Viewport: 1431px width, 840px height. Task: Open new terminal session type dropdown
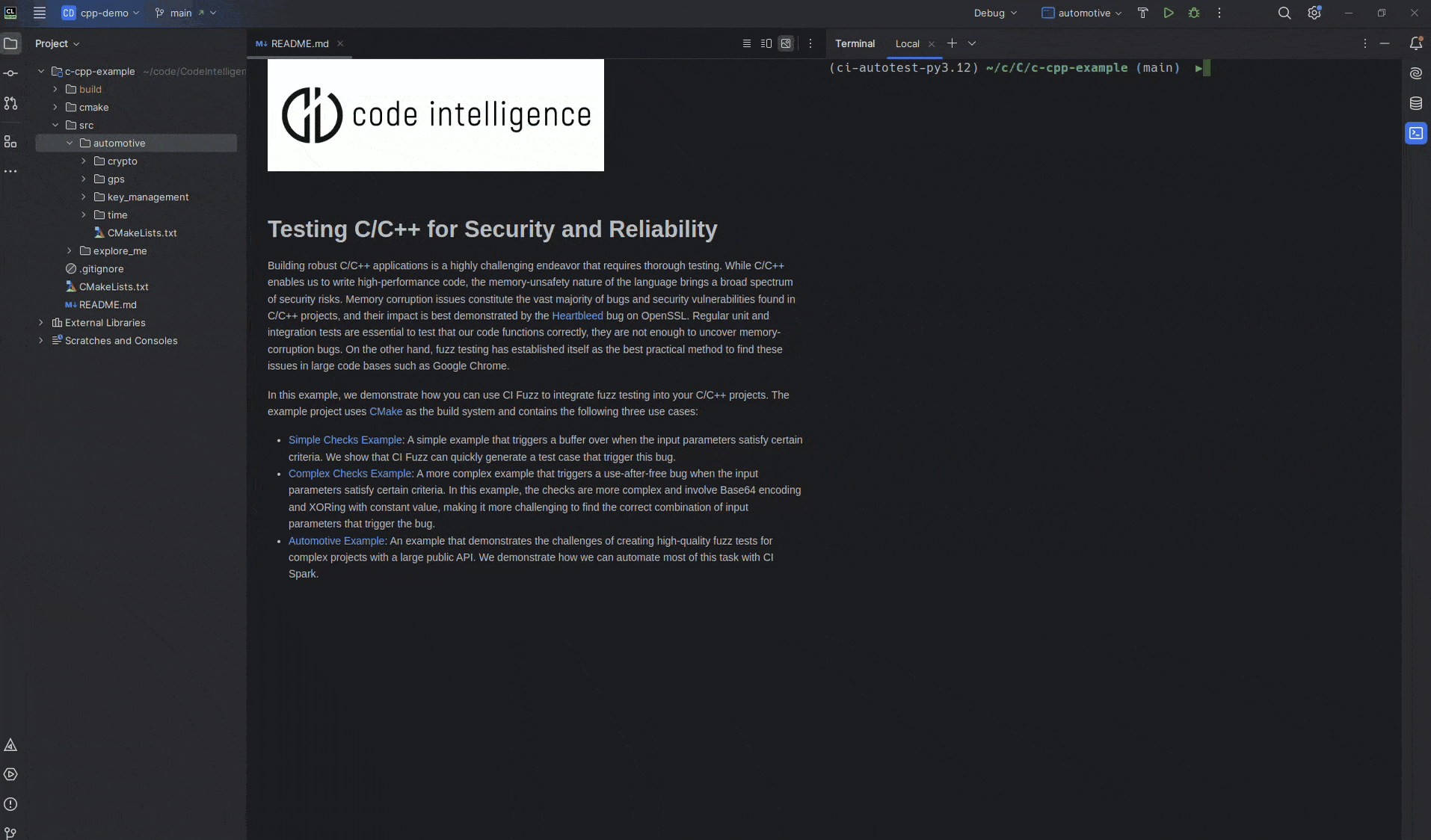click(x=972, y=43)
